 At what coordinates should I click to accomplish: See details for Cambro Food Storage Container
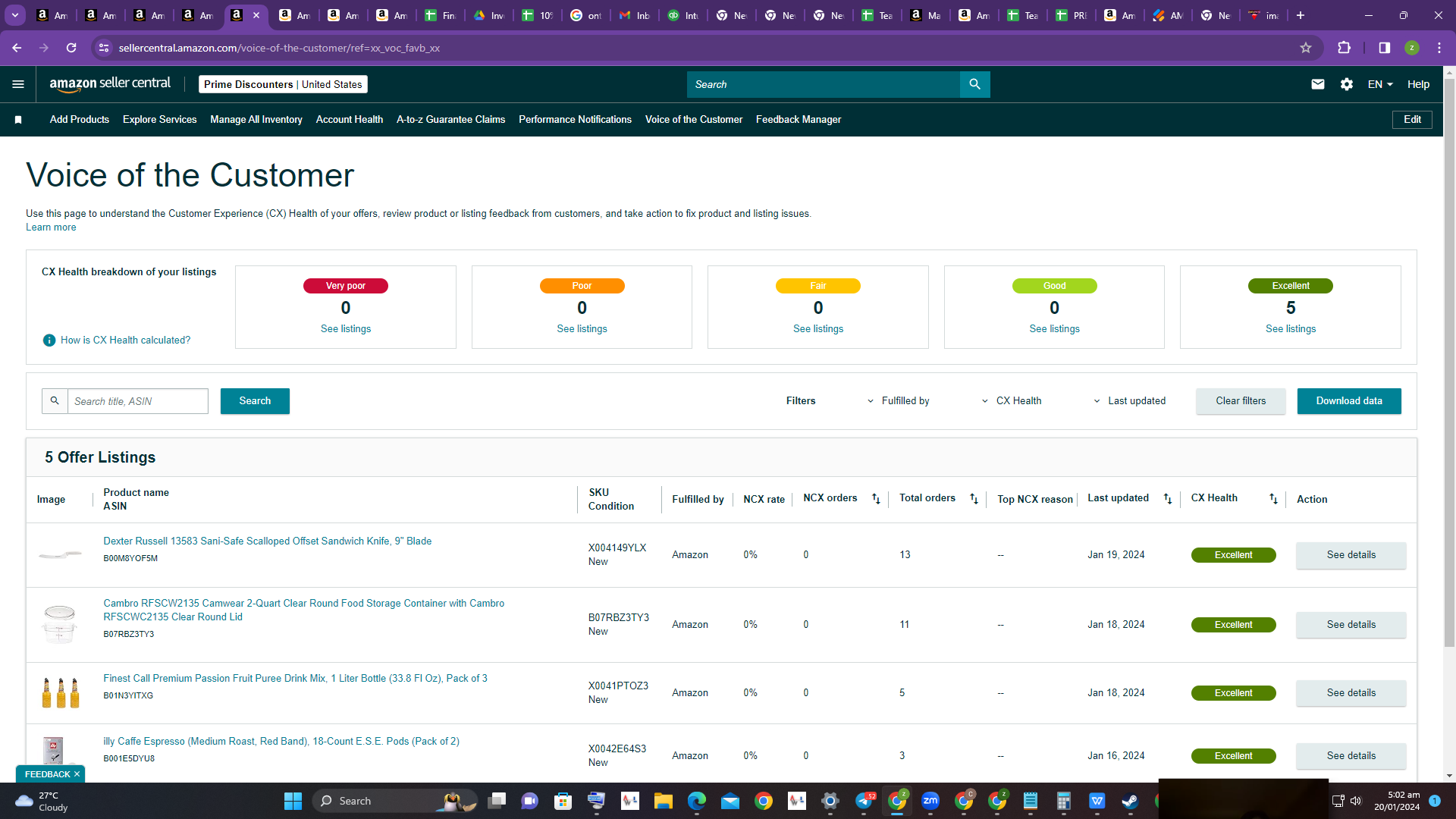(1351, 625)
